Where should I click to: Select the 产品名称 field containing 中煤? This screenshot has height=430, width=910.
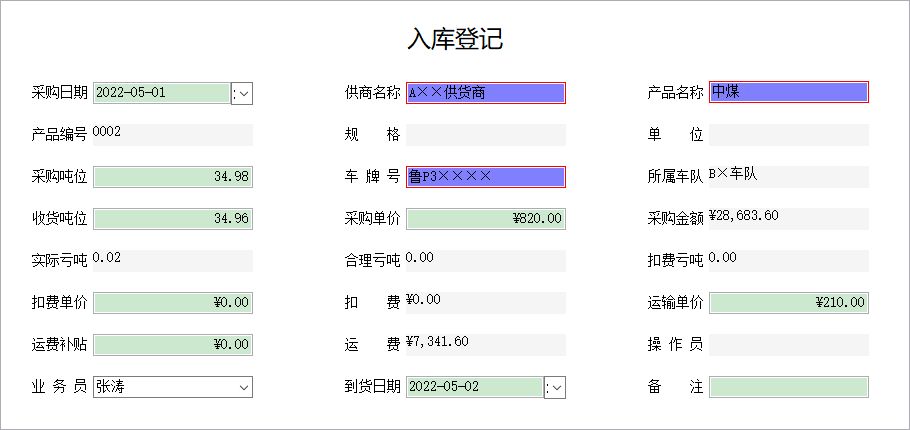click(x=789, y=92)
